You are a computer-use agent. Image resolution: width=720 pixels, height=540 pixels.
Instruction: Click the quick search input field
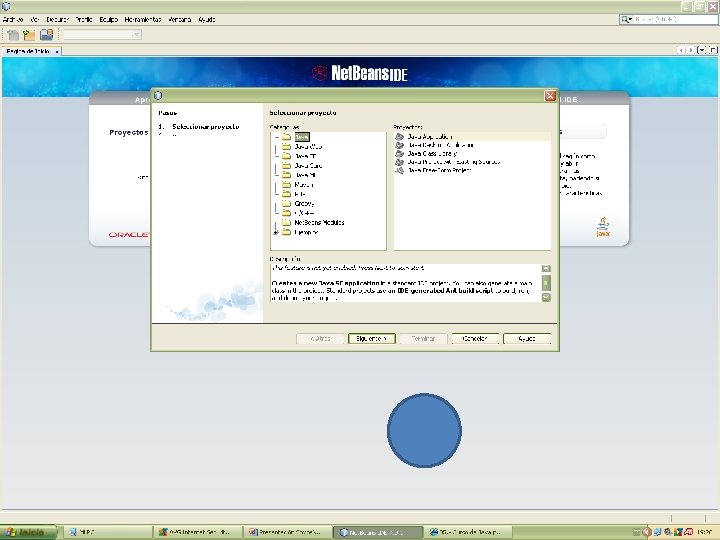[x=674, y=19]
